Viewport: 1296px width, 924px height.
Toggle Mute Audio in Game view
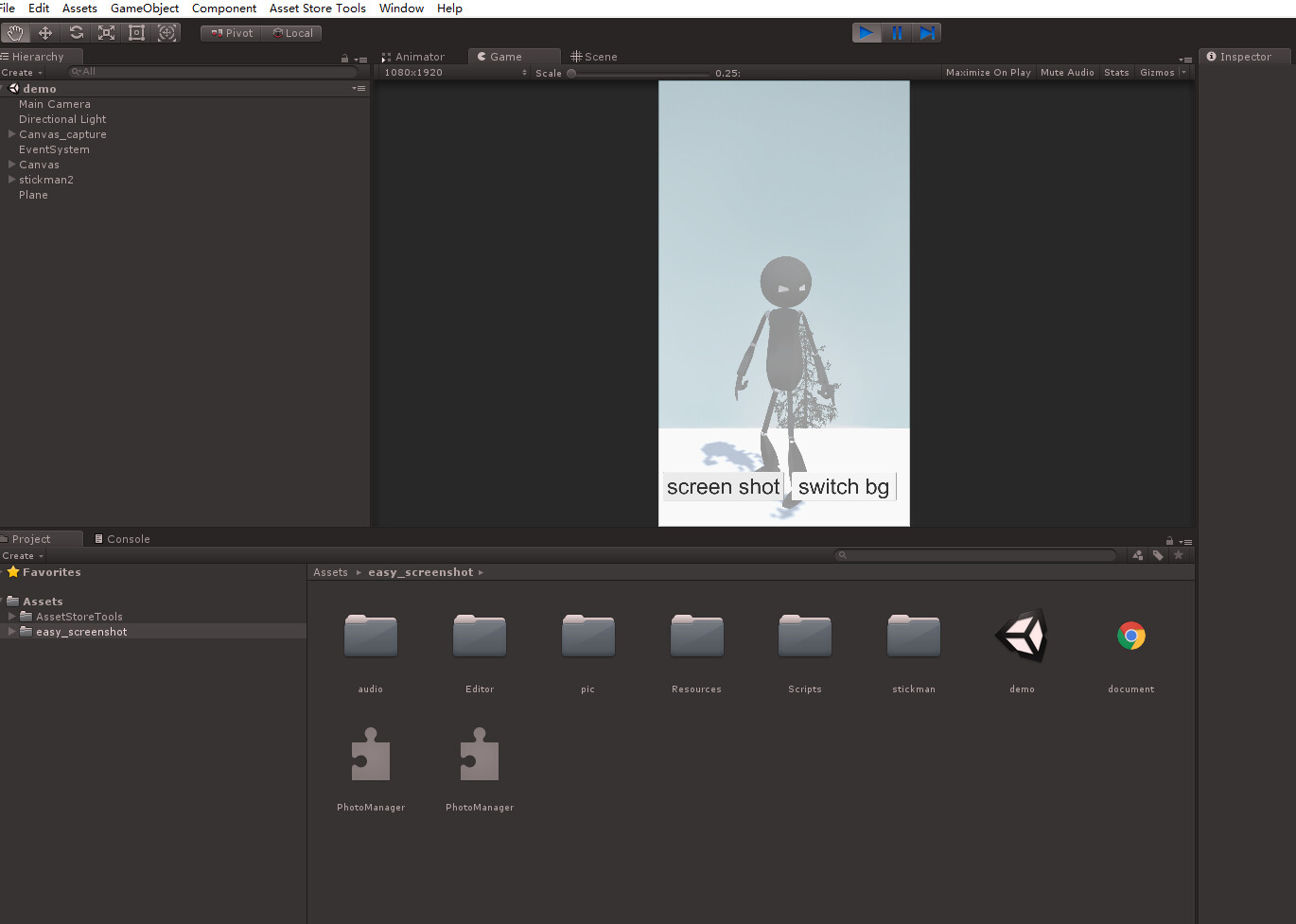coord(1067,72)
